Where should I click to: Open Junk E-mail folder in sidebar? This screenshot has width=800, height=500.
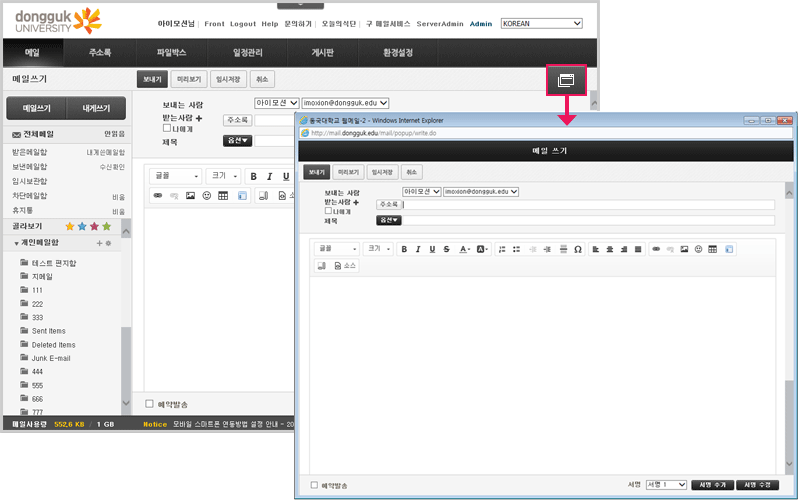[51, 358]
